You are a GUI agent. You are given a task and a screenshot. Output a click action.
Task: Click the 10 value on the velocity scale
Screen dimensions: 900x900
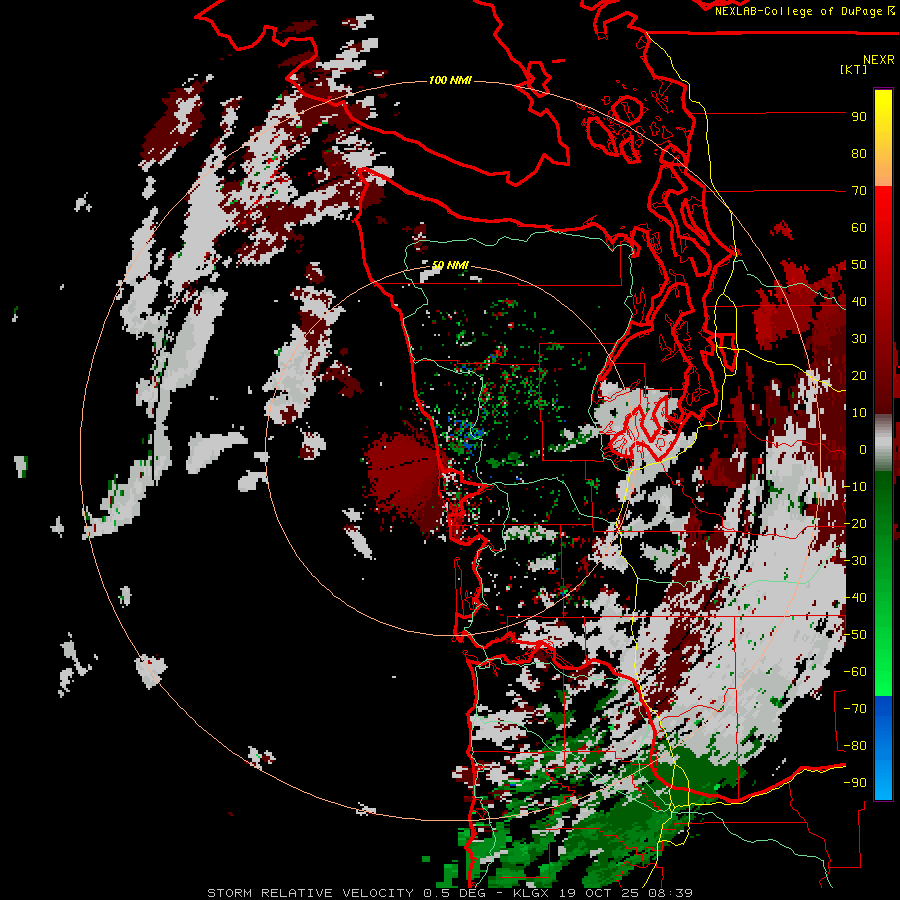[859, 413]
